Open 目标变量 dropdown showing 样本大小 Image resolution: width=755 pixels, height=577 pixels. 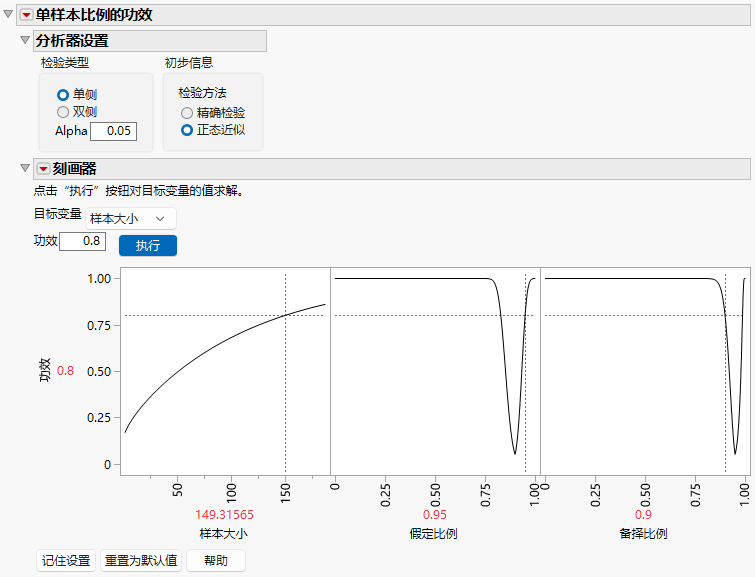(x=130, y=219)
